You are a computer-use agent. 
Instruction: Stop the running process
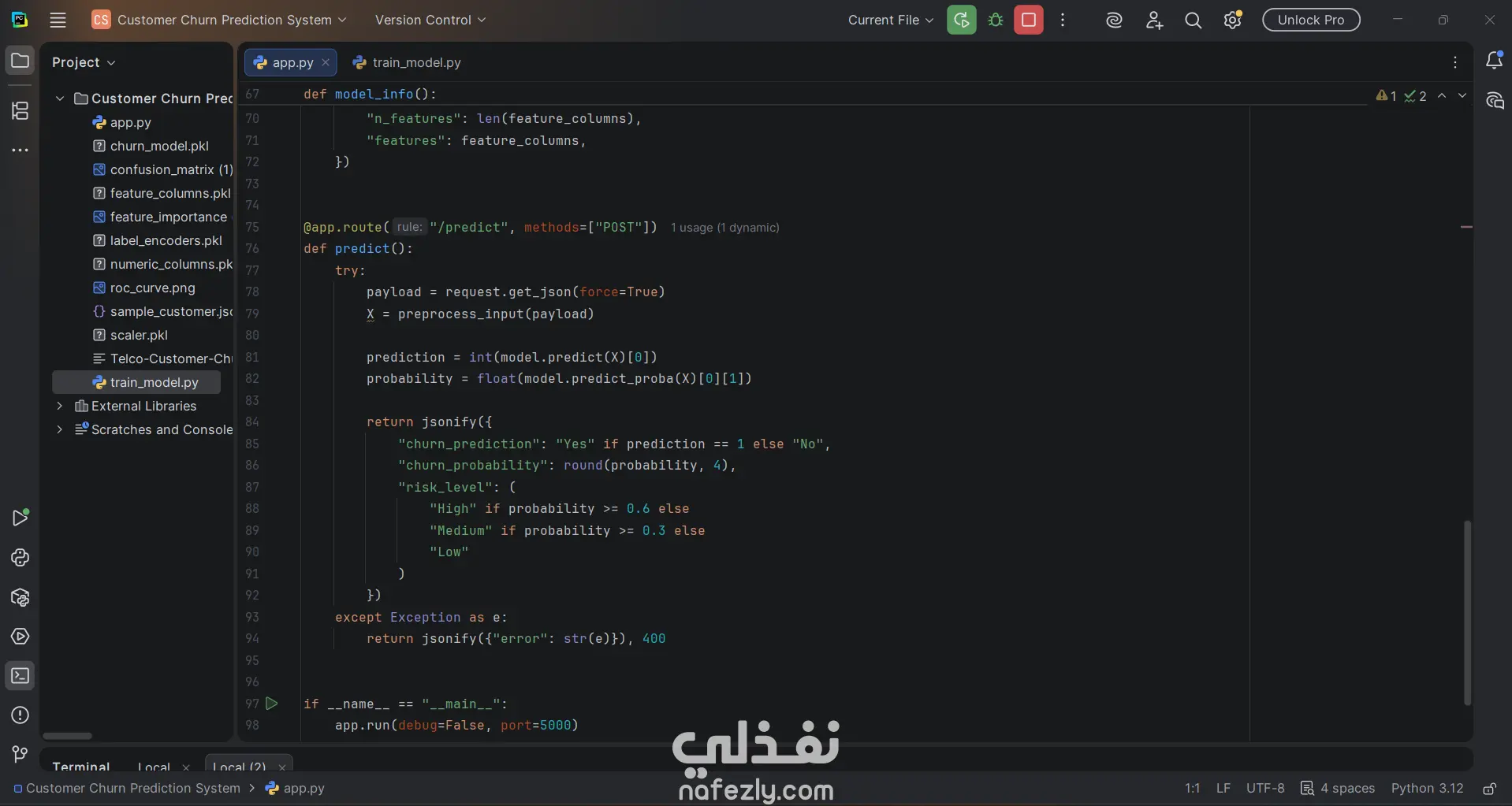click(x=1028, y=20)
